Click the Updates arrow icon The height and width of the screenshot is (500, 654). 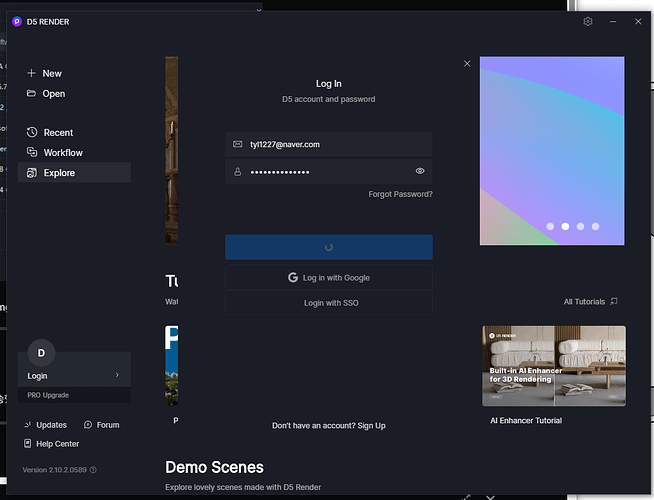tap(28, 425)
